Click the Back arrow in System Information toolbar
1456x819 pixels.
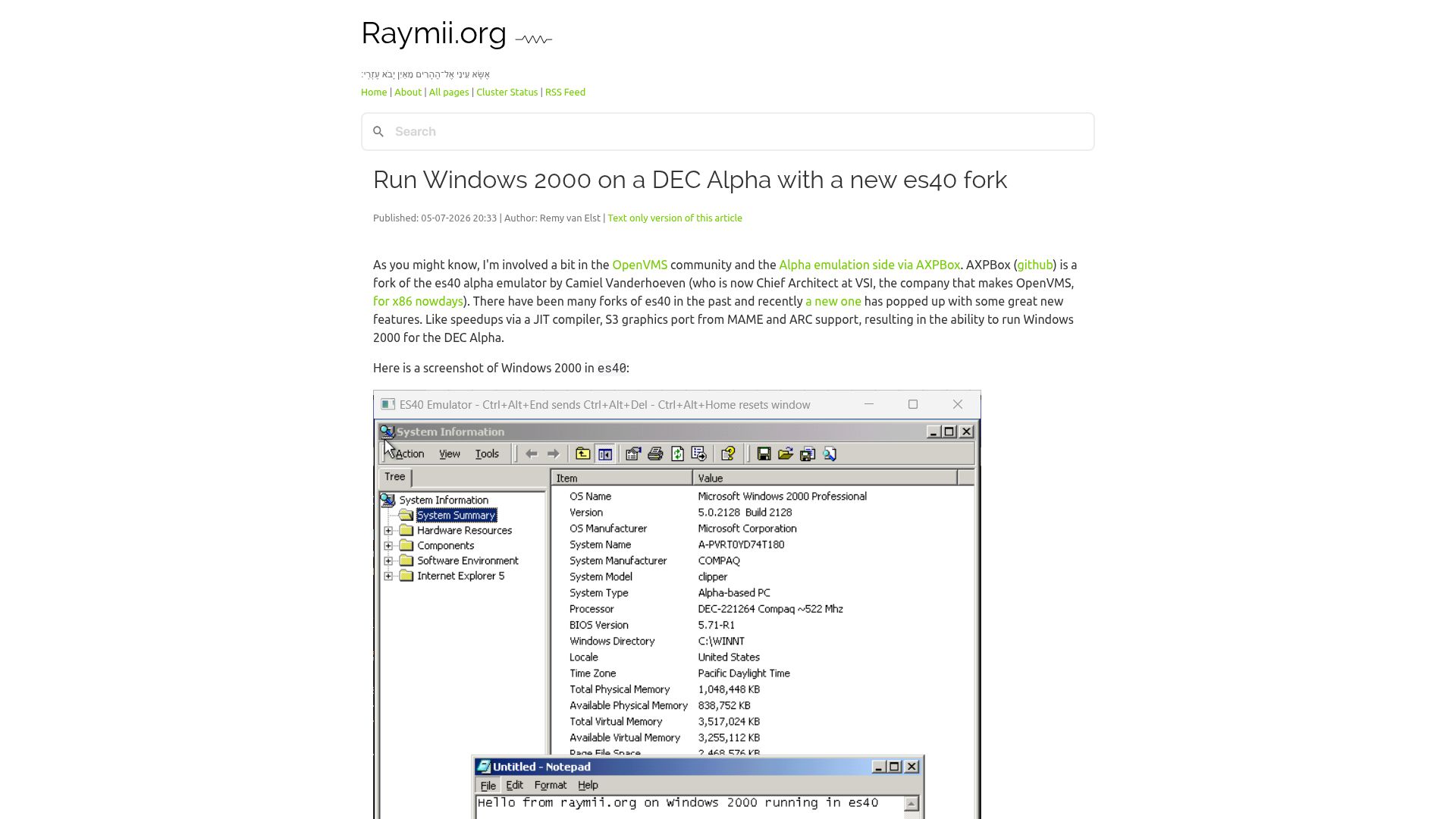[x=532, y=454]
